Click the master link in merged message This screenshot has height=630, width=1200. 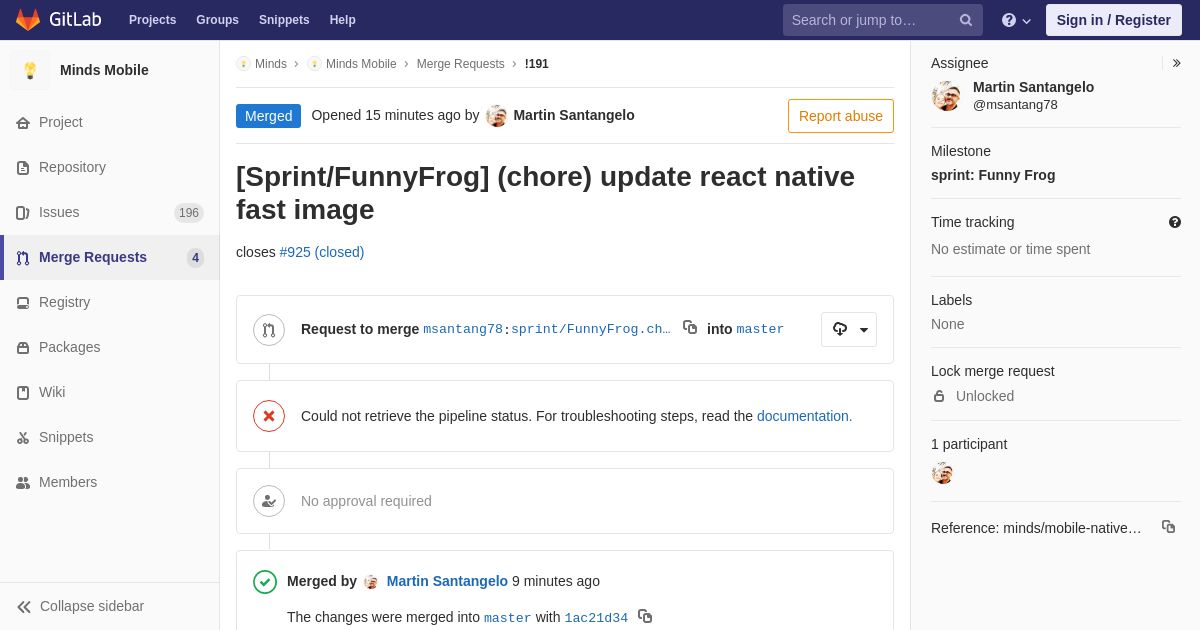tap(507, 618)
